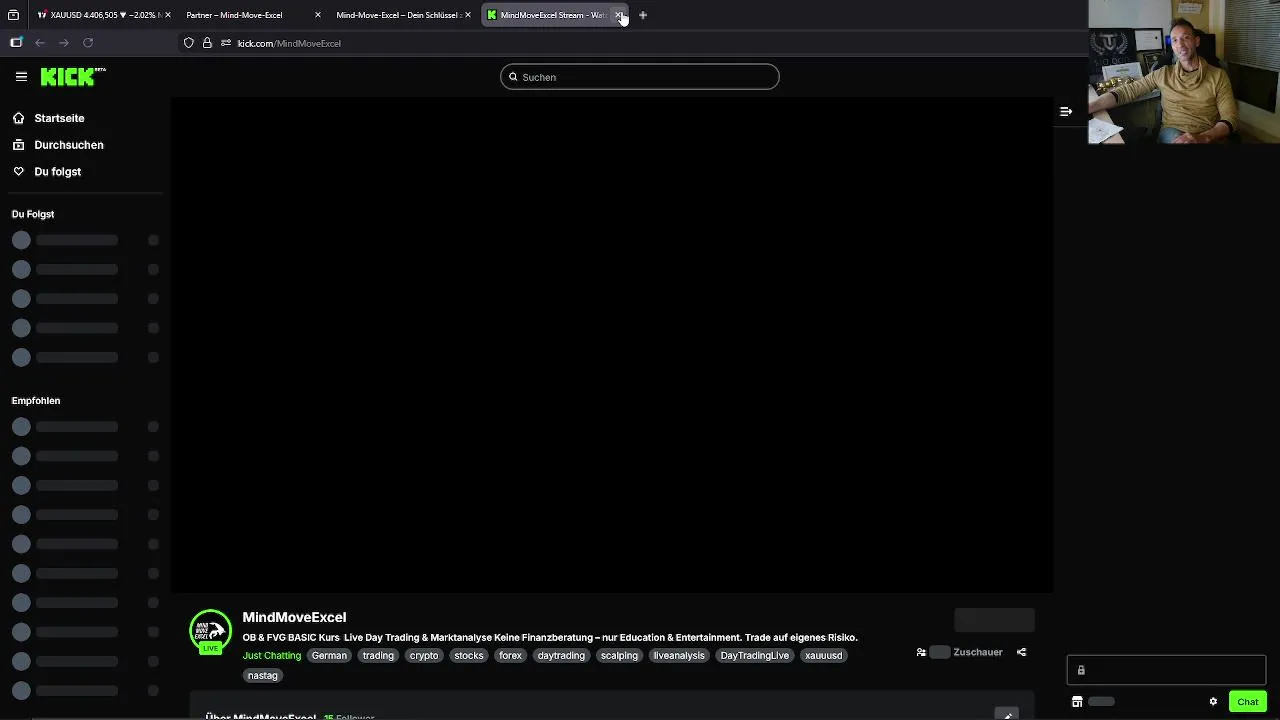1280x720 pixels.
Task: Close the XAUUSD tab
Action: coord(168,15)
